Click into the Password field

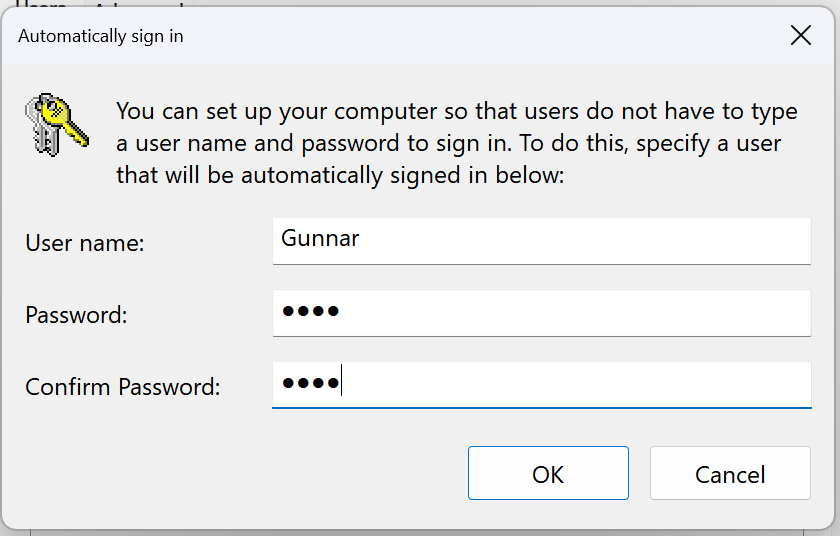[x=542, y=313]
